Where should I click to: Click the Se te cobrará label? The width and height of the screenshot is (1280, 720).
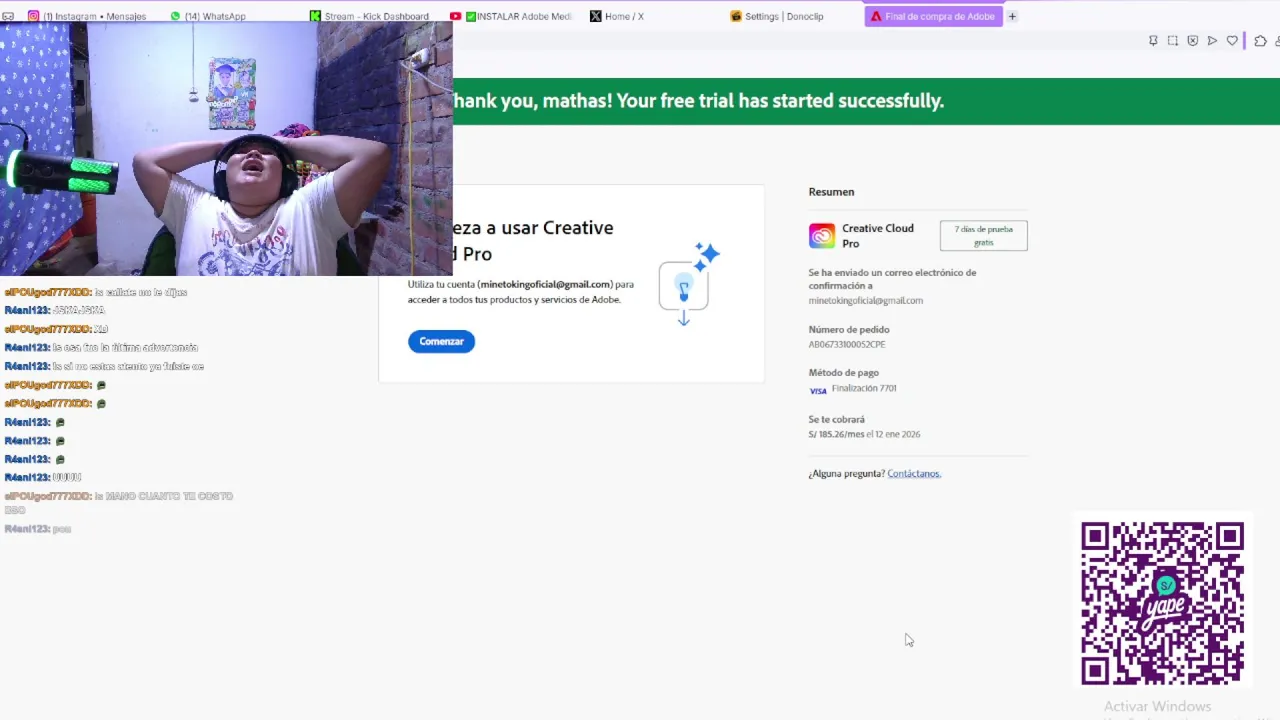[x=836, y=420]
